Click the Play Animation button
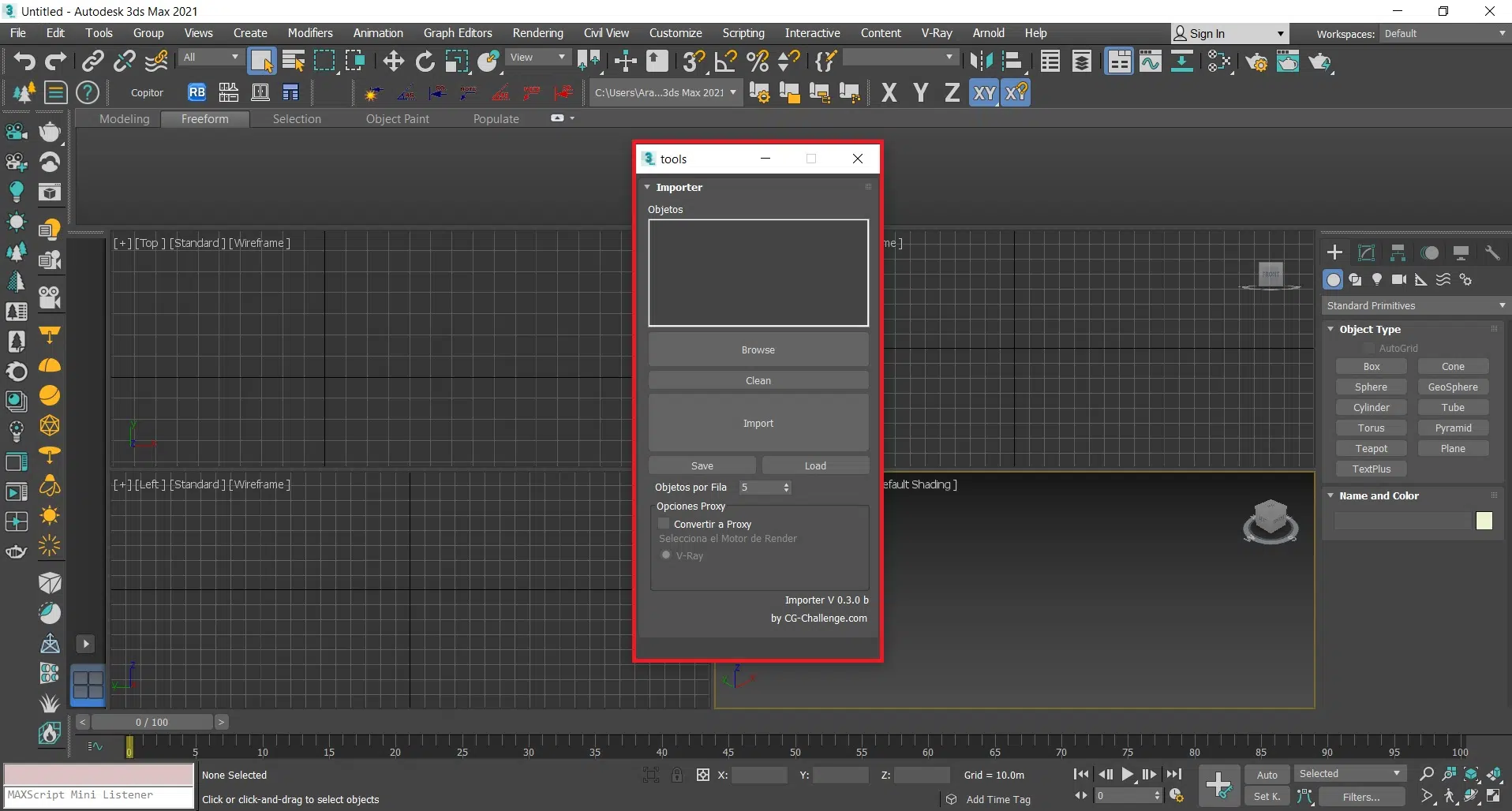This screenshot has width=1512, height=811. pos(1128,775)
